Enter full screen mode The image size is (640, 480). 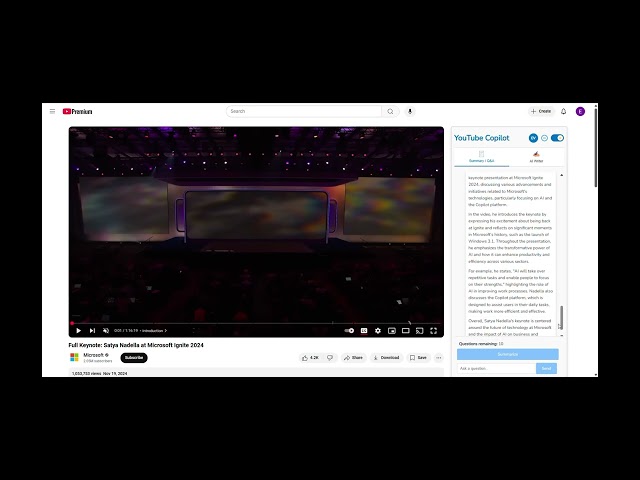(x=433, y=331)
